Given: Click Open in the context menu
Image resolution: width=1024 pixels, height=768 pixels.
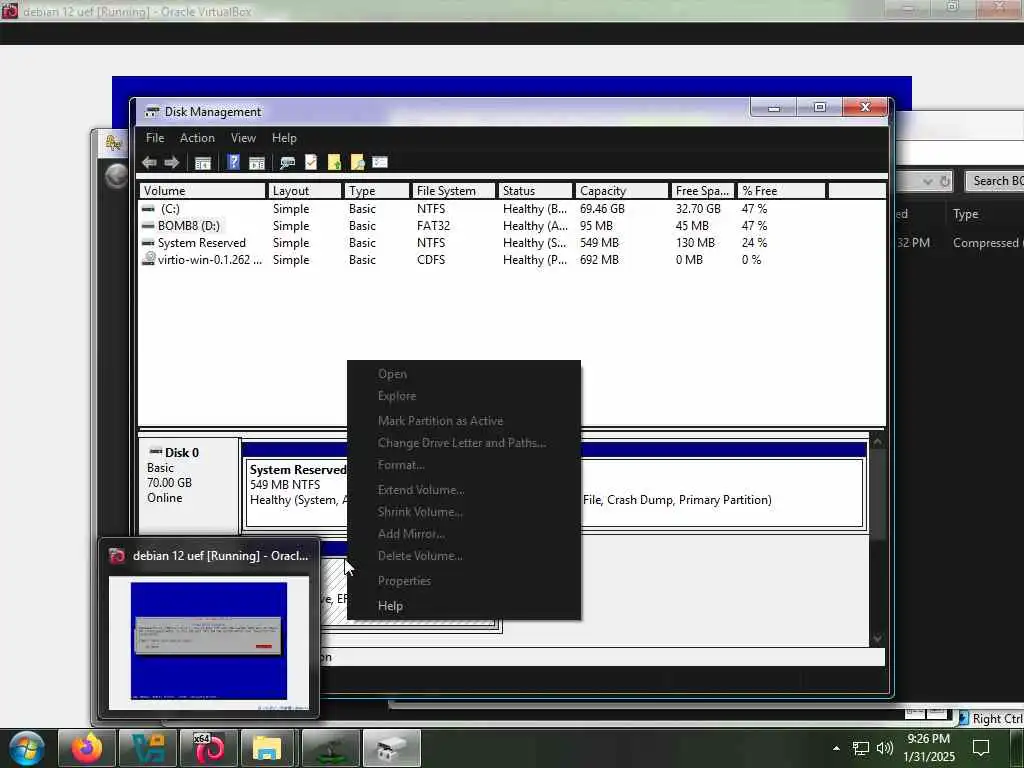Looking at the screenshot, I should pyautogui.click(x=392, y=374).
